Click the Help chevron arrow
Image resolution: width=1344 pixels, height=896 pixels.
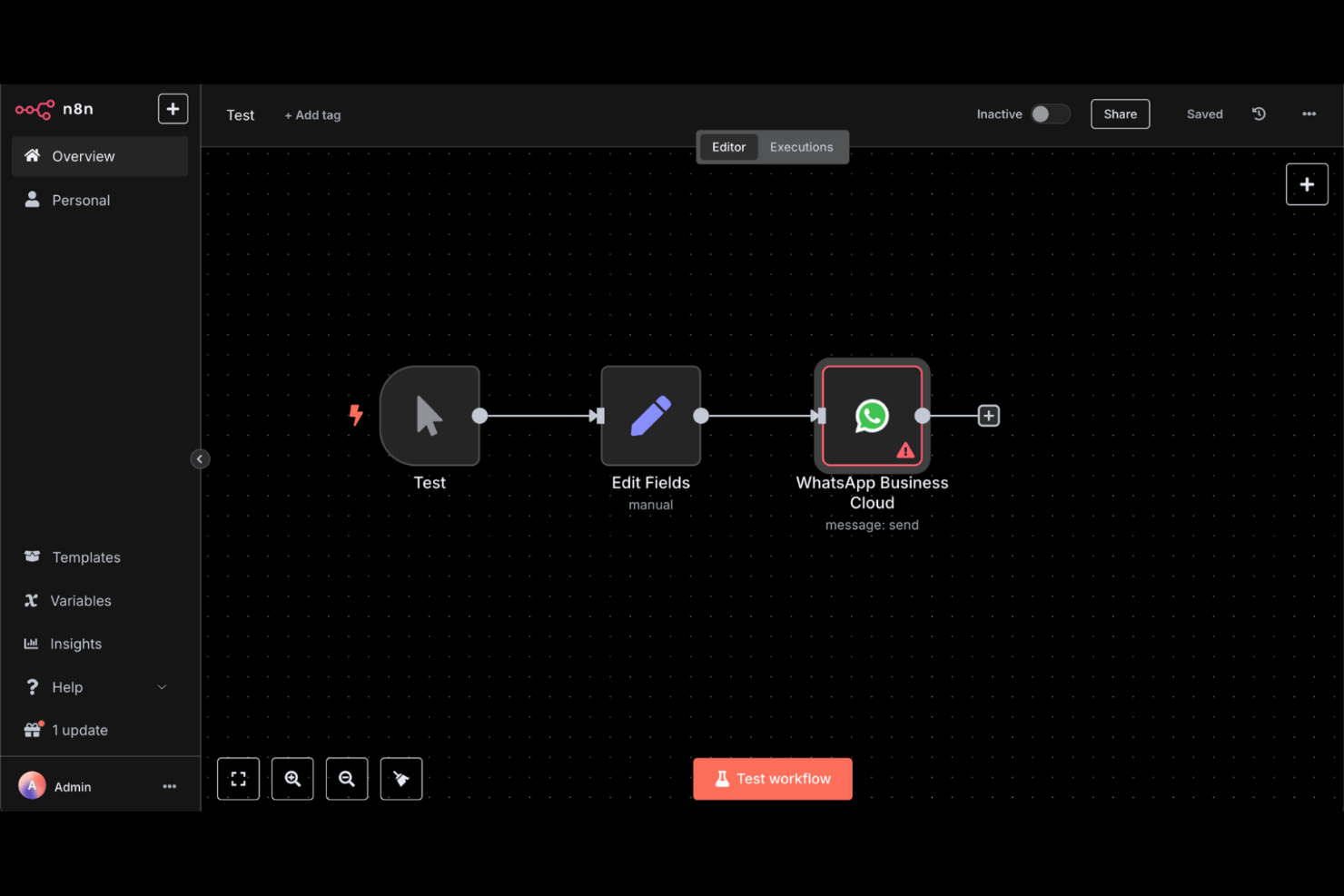click(162, 687)
